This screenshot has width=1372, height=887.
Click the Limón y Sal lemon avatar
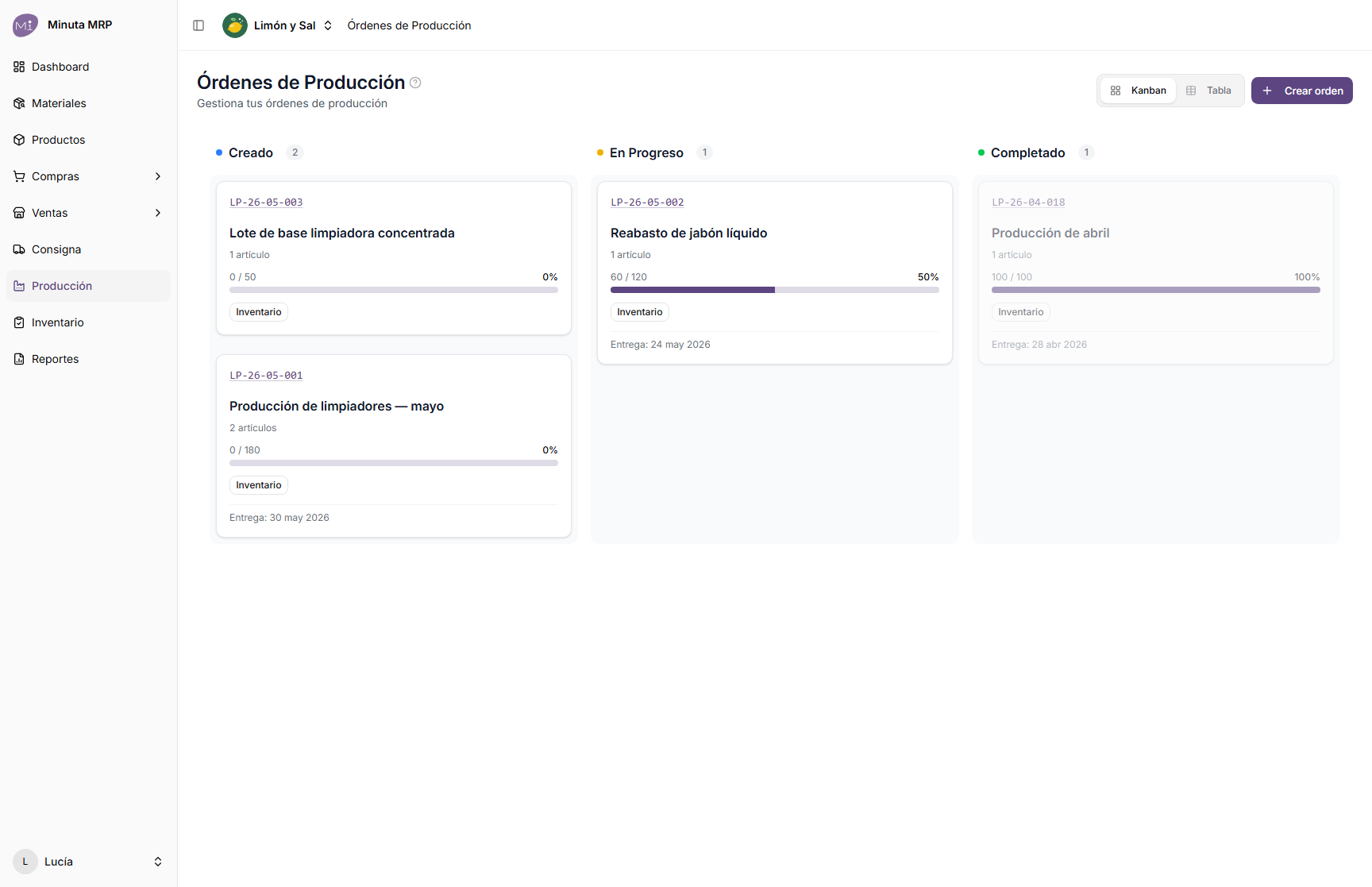click(x=235, y=25)
